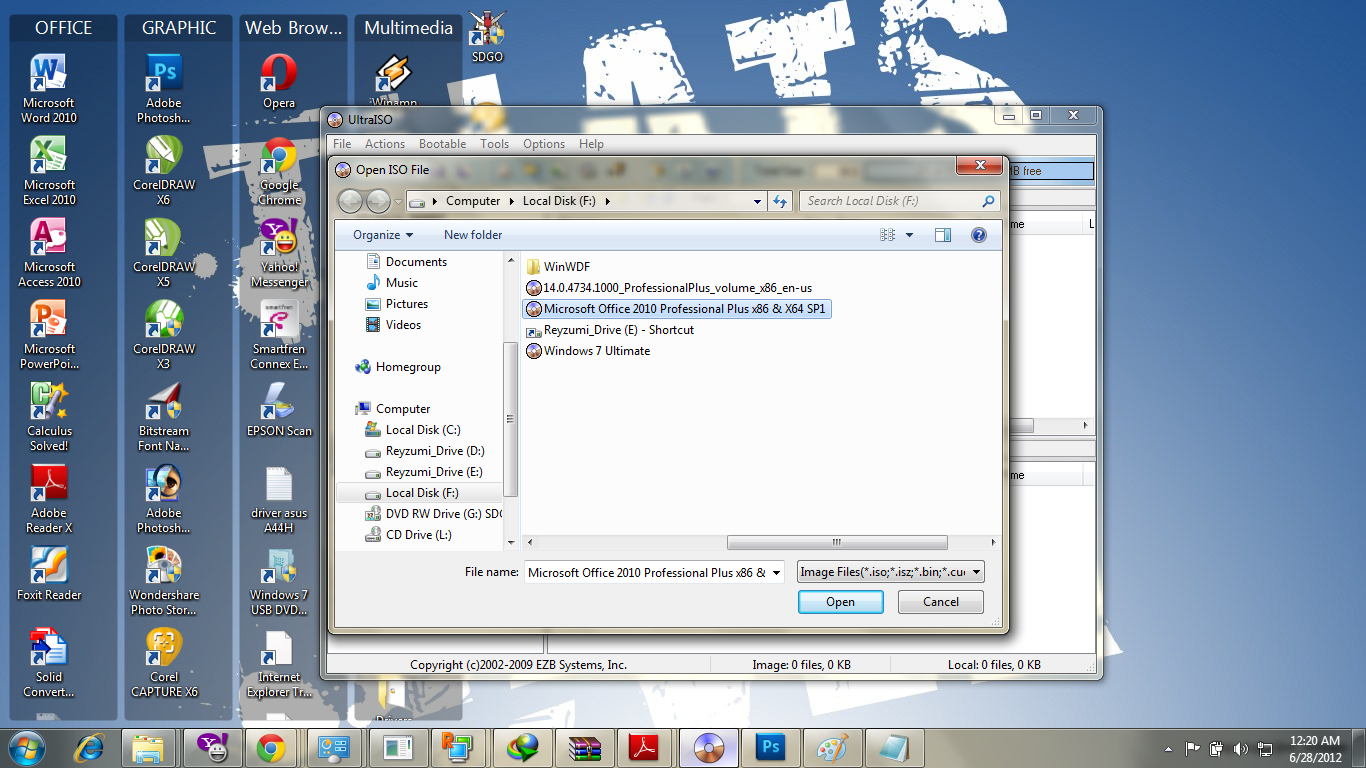Expand the Computer breadcrumb arrow
The image size is (1366, 768).
tap(511, 201)
